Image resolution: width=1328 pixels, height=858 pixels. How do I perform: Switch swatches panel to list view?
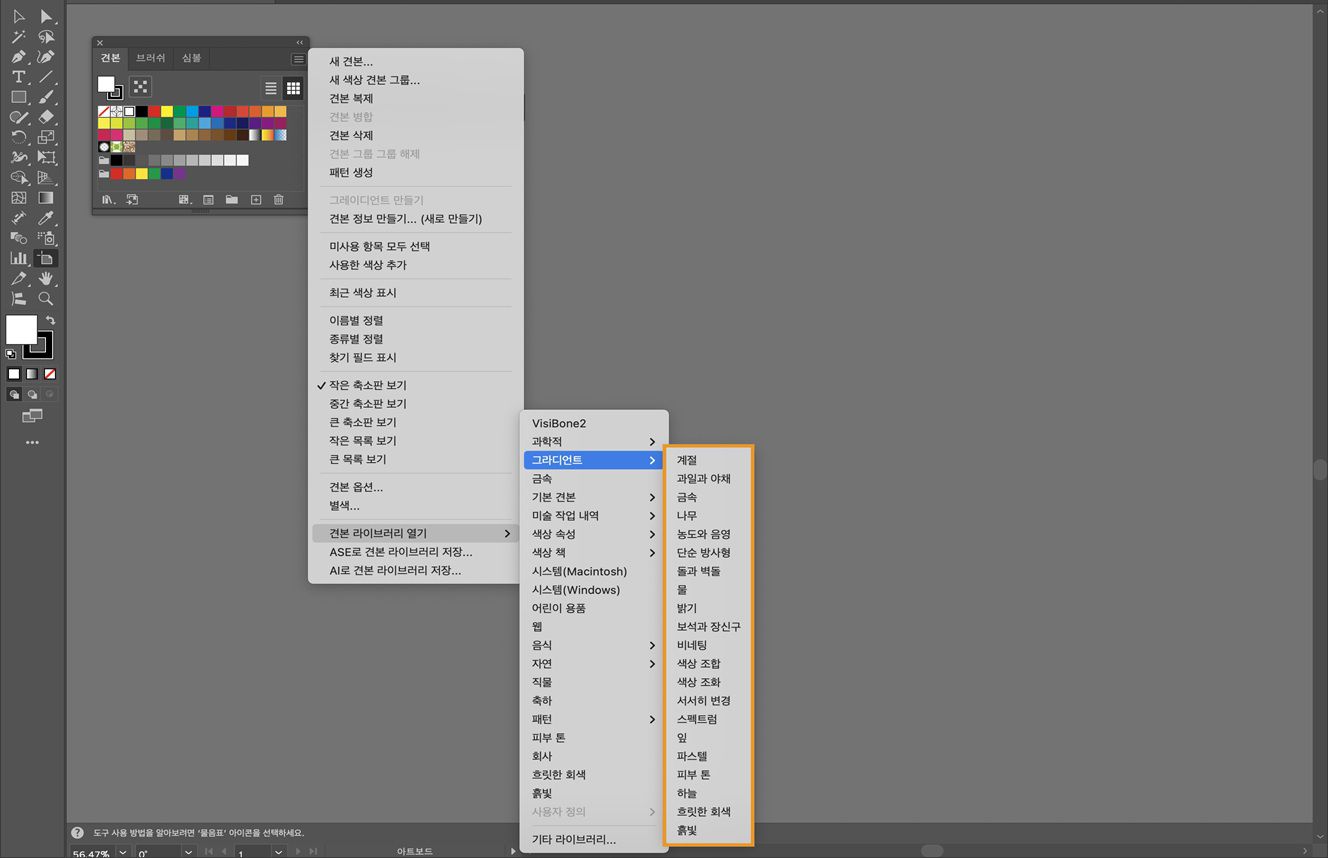(x=270, y=88)
